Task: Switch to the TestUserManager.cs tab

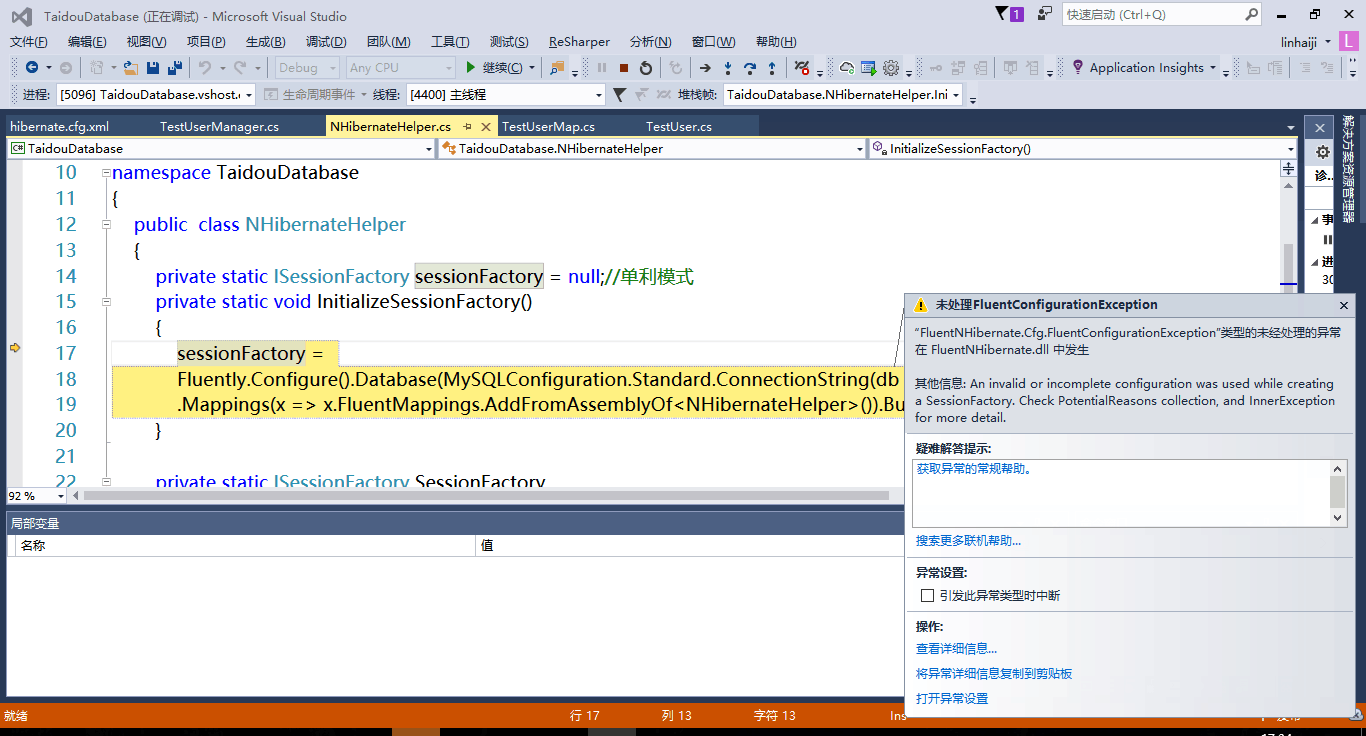Action: (x=219, y=127)
